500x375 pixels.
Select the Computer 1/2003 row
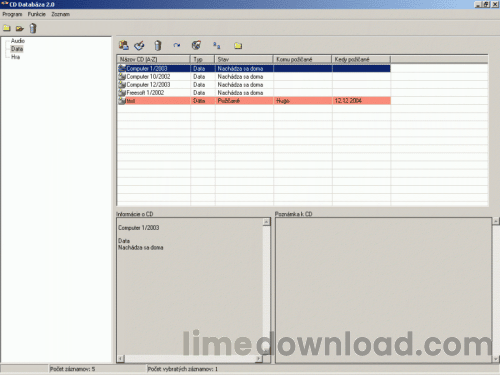[x=254, y=69]
